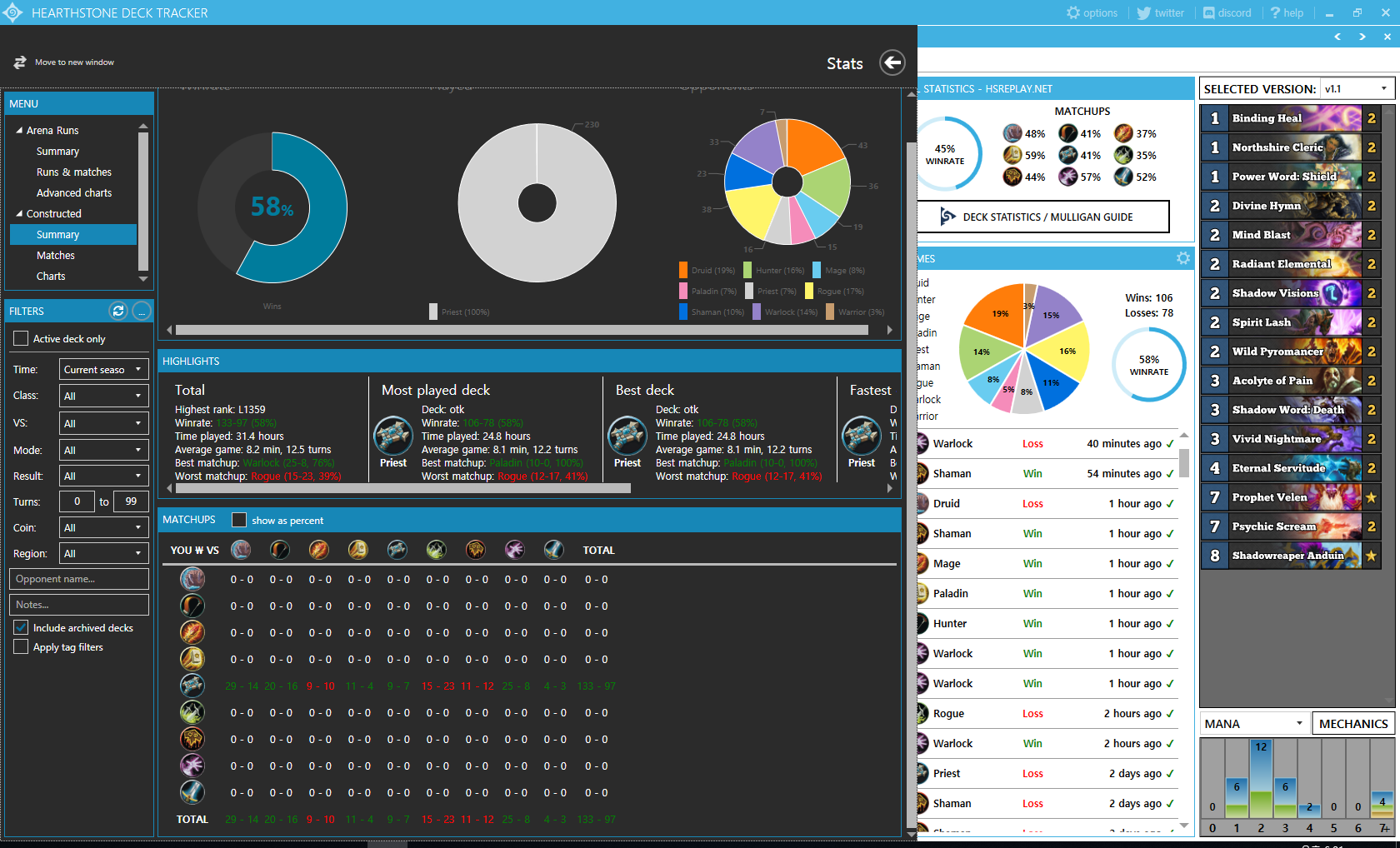The height and width of the screenshot is (848, 1400).
Task: Click the blue Shaman (10%) legend swatch
Action: click(x=683, y=312)
